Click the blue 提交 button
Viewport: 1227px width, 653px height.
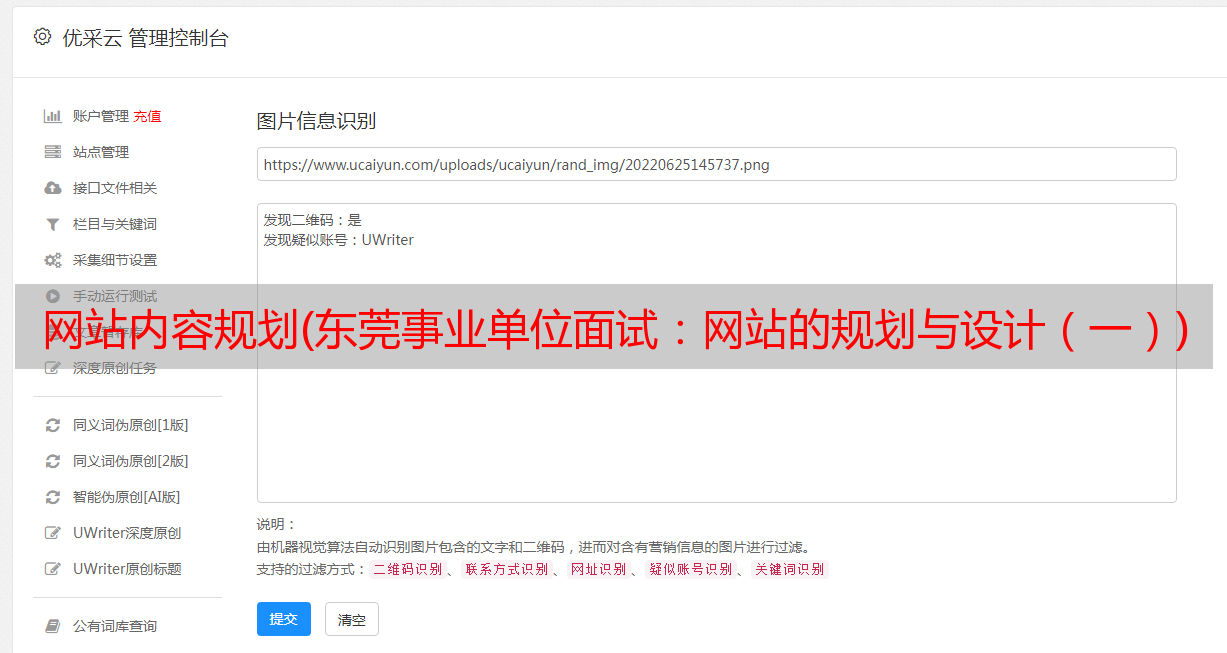(284, 619)
